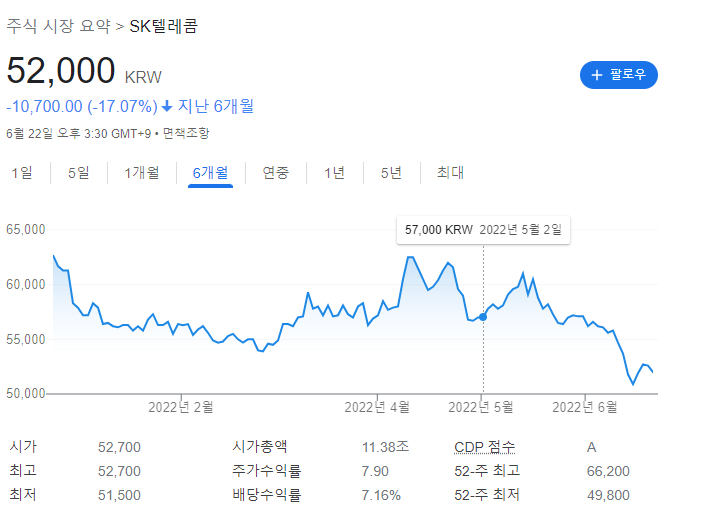Click the 최저 value 51,500
Viewport: 716px width, 517px height.
119,495
